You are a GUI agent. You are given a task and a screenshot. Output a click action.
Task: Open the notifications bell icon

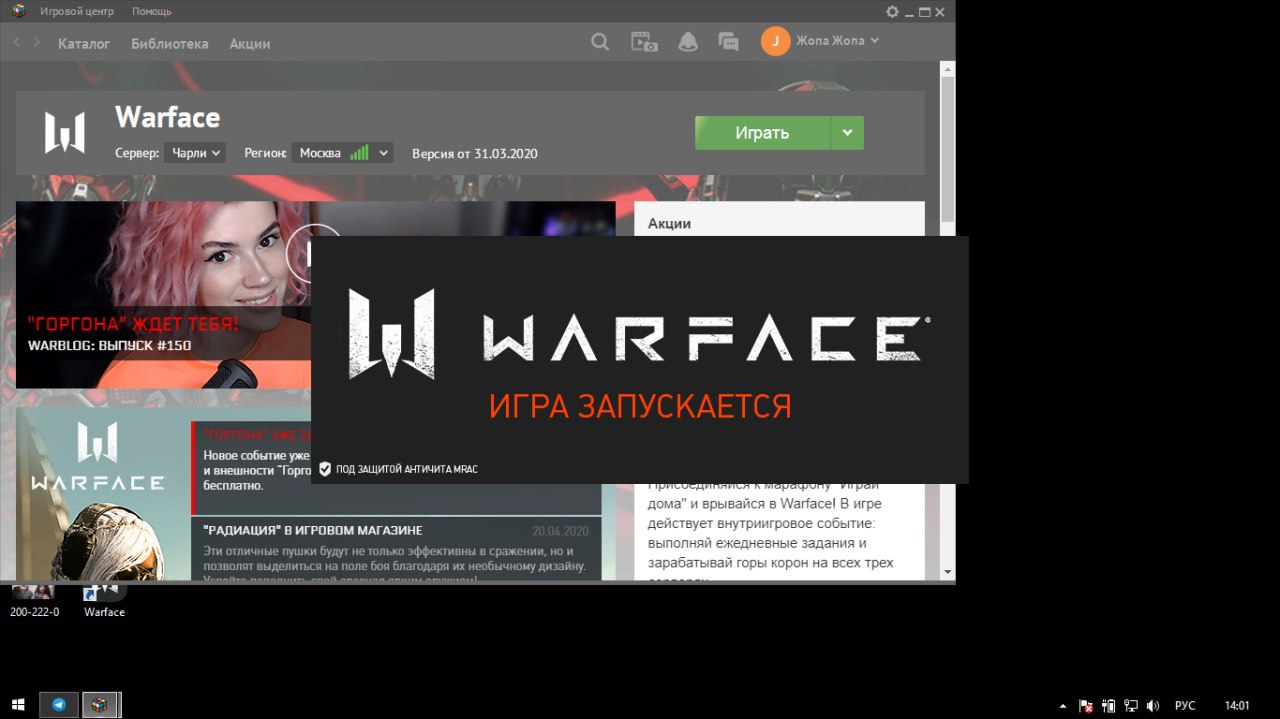pyautogui.click(x=688, y=42)
